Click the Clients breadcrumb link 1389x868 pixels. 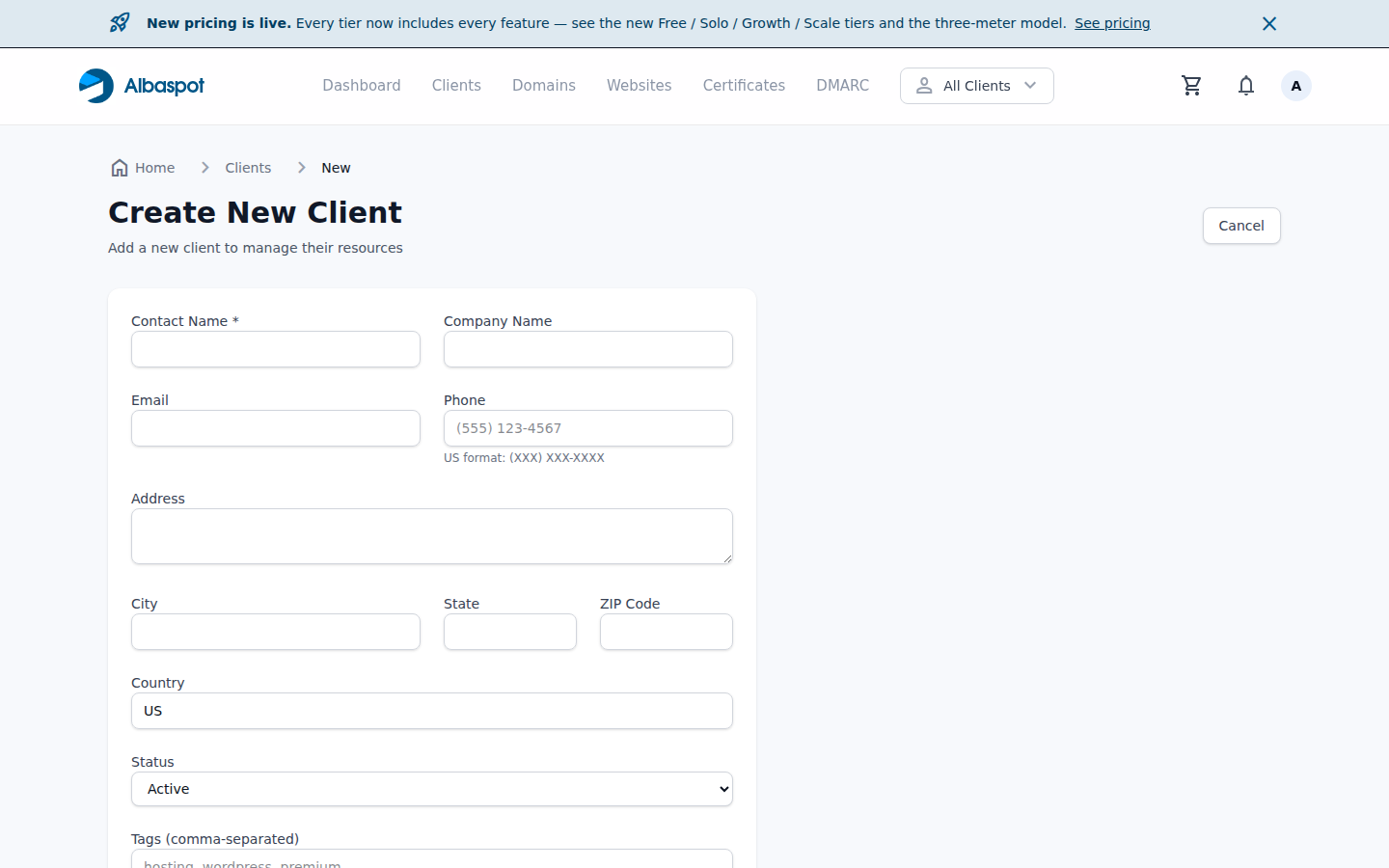coord(248,168)
